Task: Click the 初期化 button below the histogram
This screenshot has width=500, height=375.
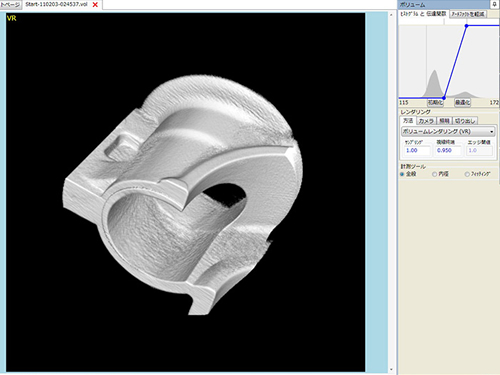Action: coord(435,102)
